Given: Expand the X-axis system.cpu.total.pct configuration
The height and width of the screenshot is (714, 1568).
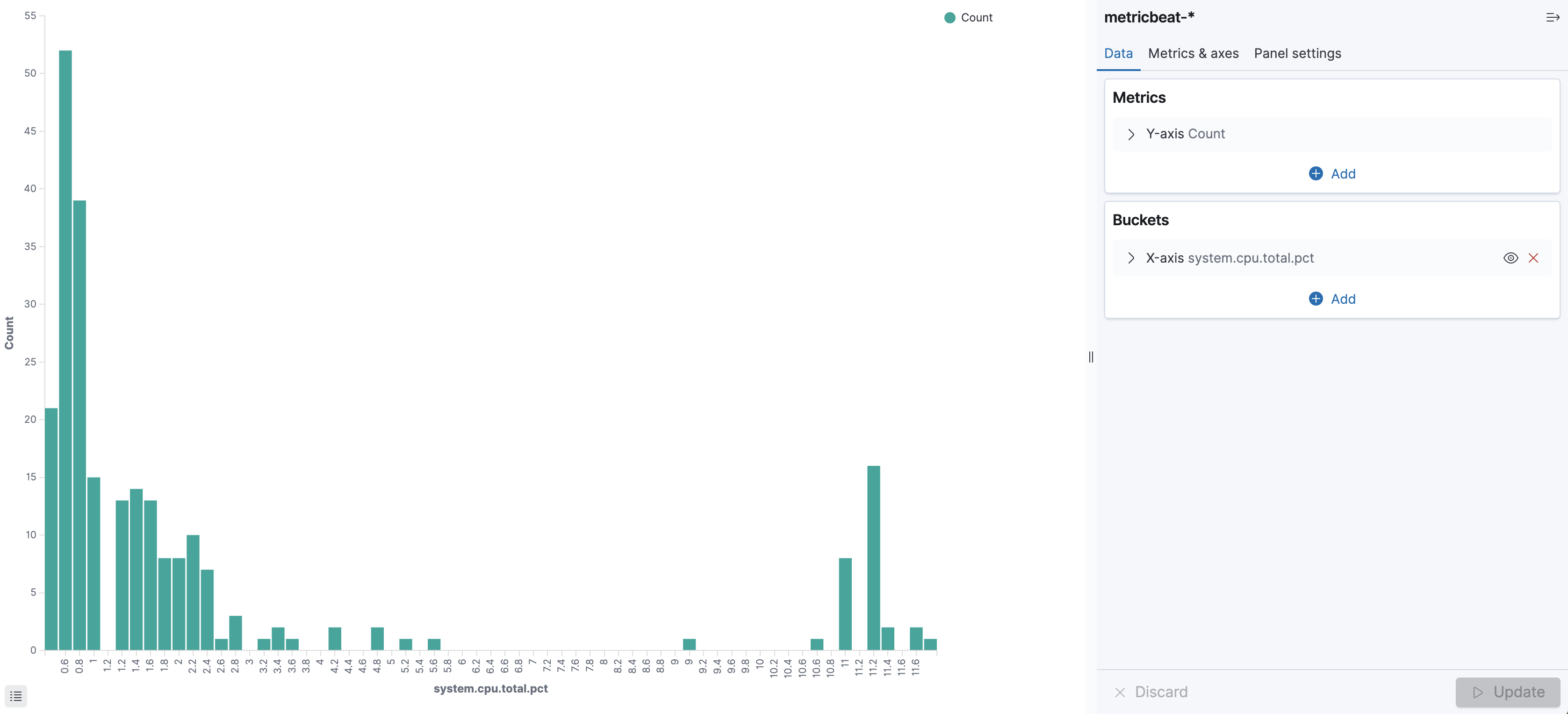Looking at the screenshot, I should (1131, 258).
